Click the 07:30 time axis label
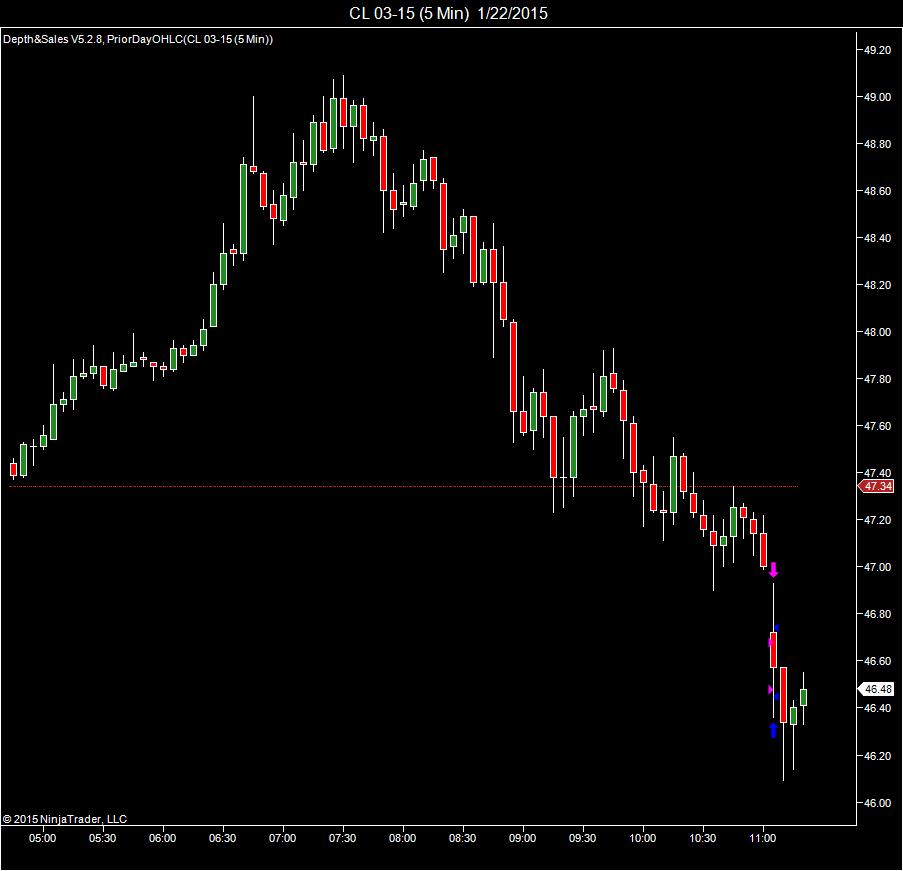Image resolution: width=903 pixels, height=871 pixels. click(x=343, y=838)
